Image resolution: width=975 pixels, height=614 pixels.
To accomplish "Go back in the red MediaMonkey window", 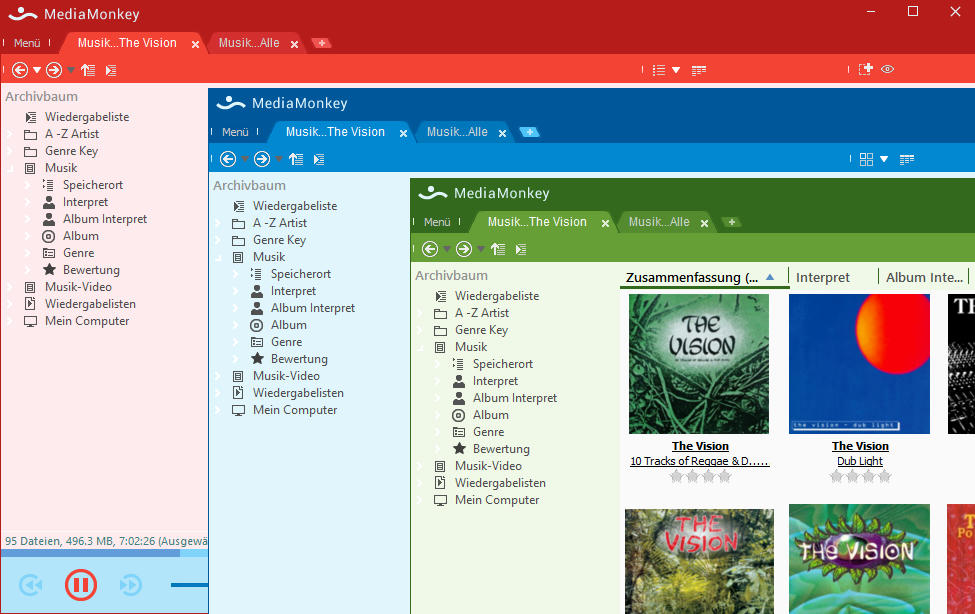I will pyautogui.click(x=20, y=70).
